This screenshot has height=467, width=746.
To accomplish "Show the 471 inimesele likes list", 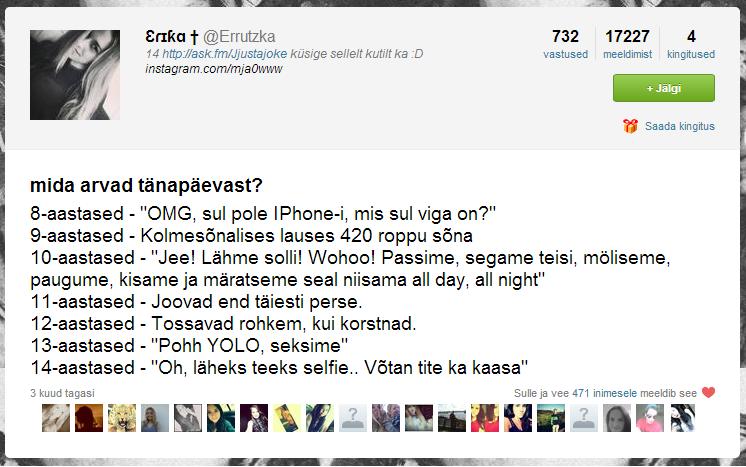I will (604, 393).
